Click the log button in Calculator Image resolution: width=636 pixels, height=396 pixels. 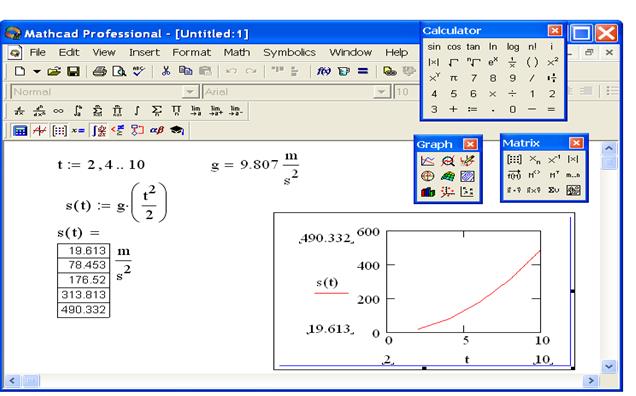pos(512,47)
